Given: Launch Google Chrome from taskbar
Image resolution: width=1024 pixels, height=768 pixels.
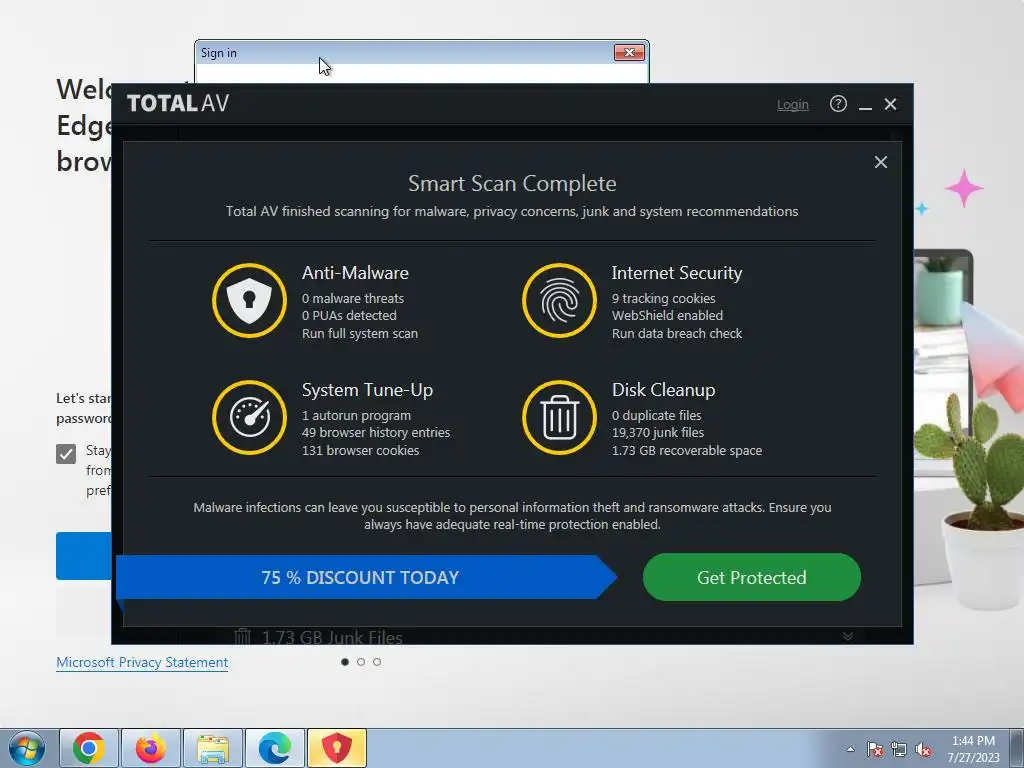Looking at the screenshot, I should click(x=89, y=748).
